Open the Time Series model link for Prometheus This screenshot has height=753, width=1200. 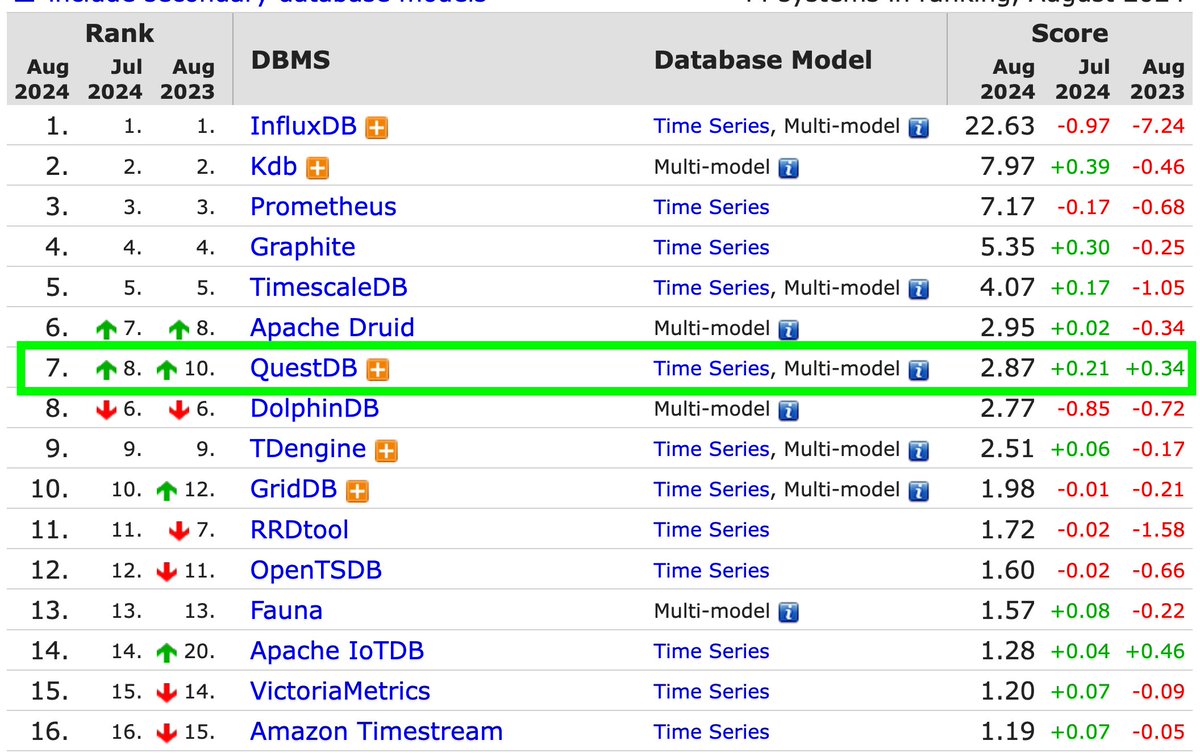click(710, 207)
